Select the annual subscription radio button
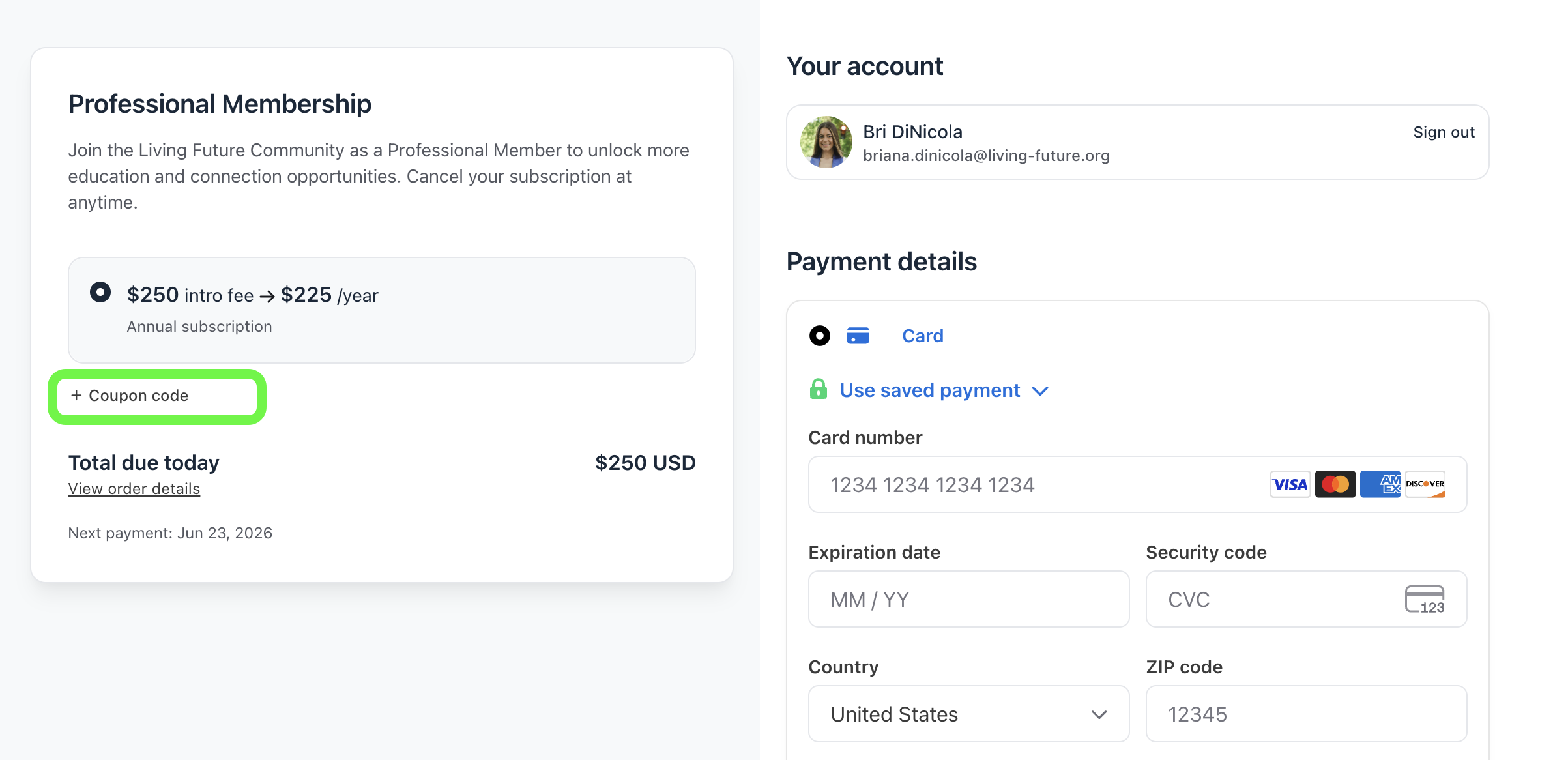Viewport: 1568px width, 760px height. (100, 292)
